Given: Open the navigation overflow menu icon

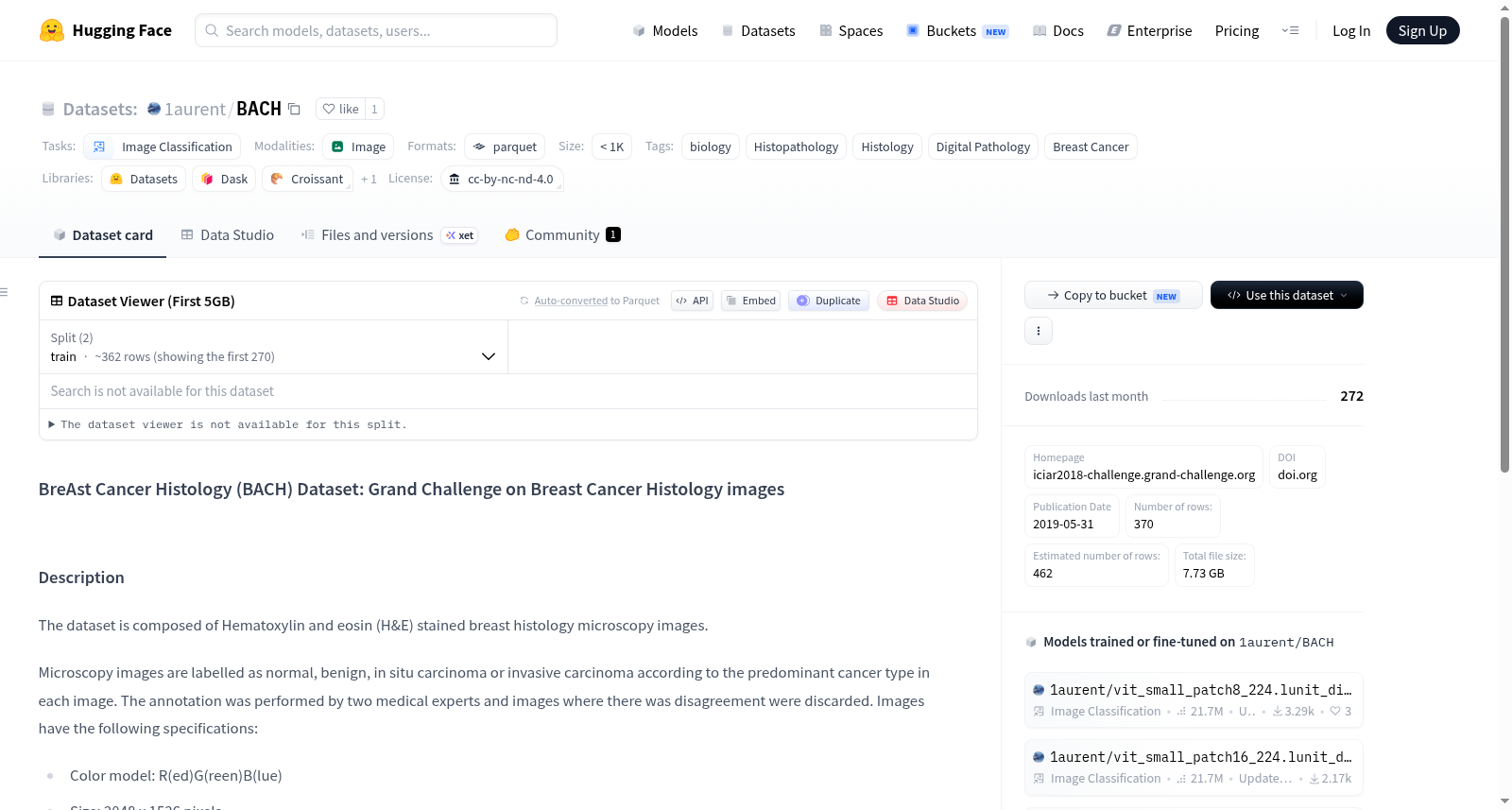Looking at the screenshot, I should pos(1290,30).
